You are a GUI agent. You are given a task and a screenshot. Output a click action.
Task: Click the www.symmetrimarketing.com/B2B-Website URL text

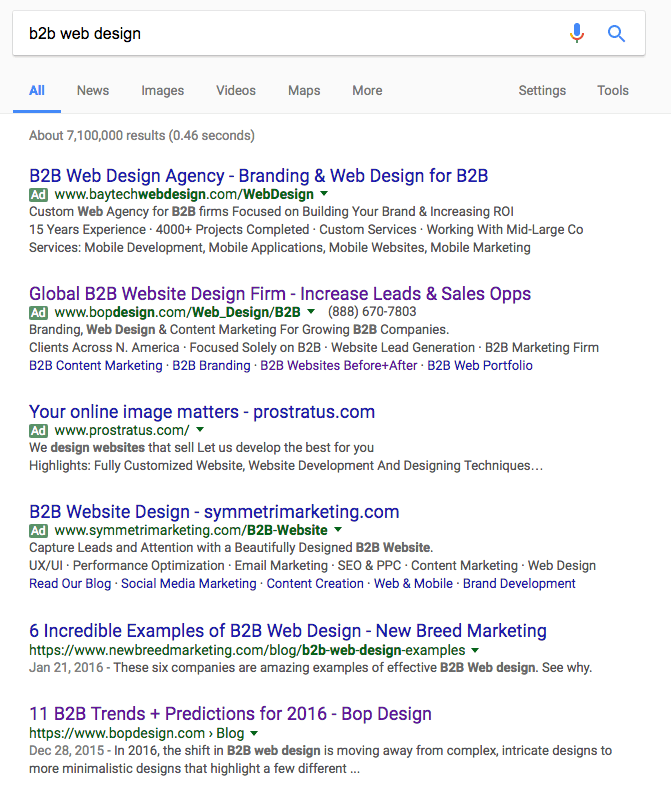pos(191,531)
